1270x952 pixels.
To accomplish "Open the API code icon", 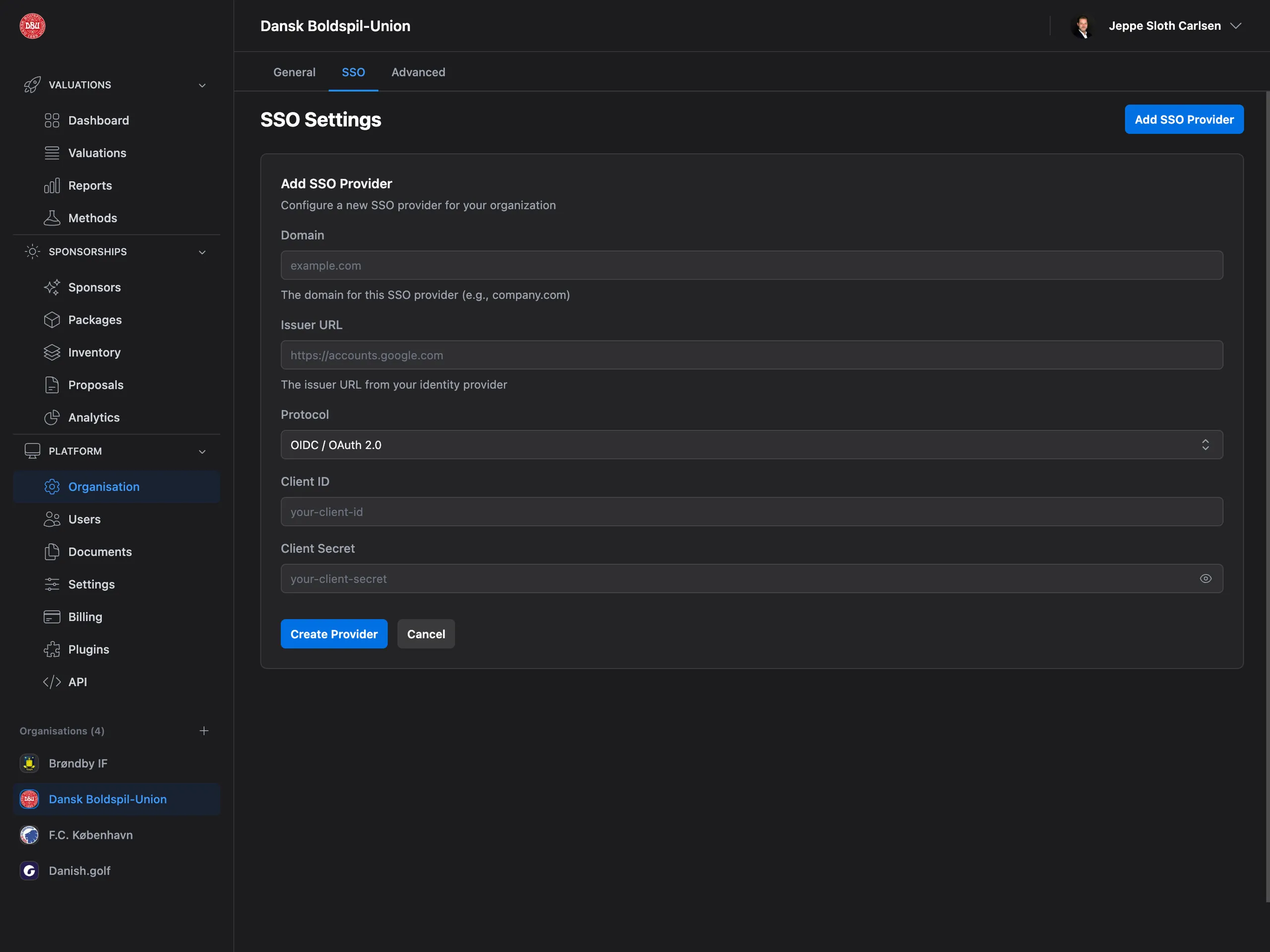I will tap(52, 682).
